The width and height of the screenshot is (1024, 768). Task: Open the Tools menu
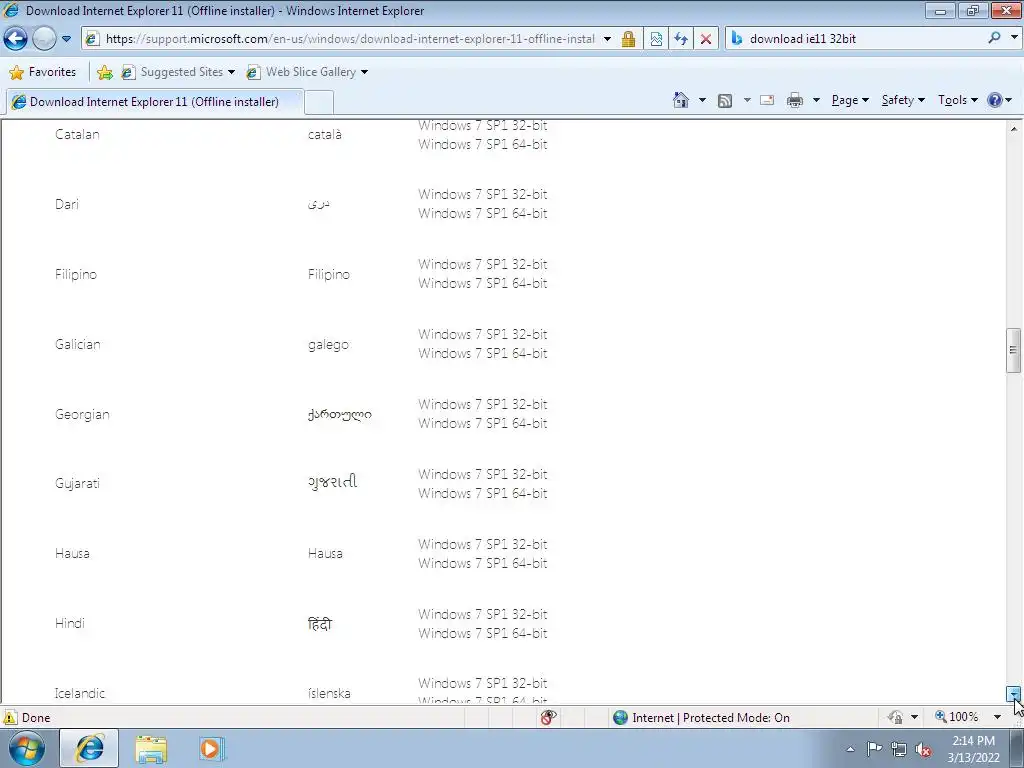(x=957, y=100)
